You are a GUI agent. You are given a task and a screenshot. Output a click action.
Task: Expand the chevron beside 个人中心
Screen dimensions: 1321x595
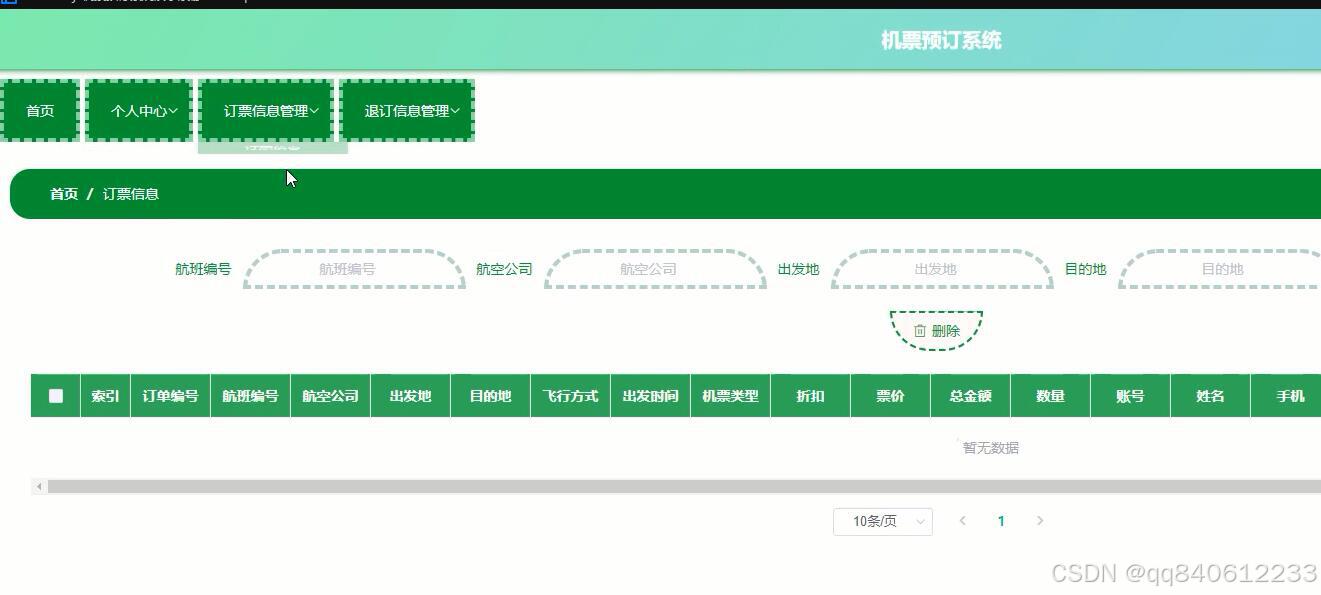(x=173, y=111)
